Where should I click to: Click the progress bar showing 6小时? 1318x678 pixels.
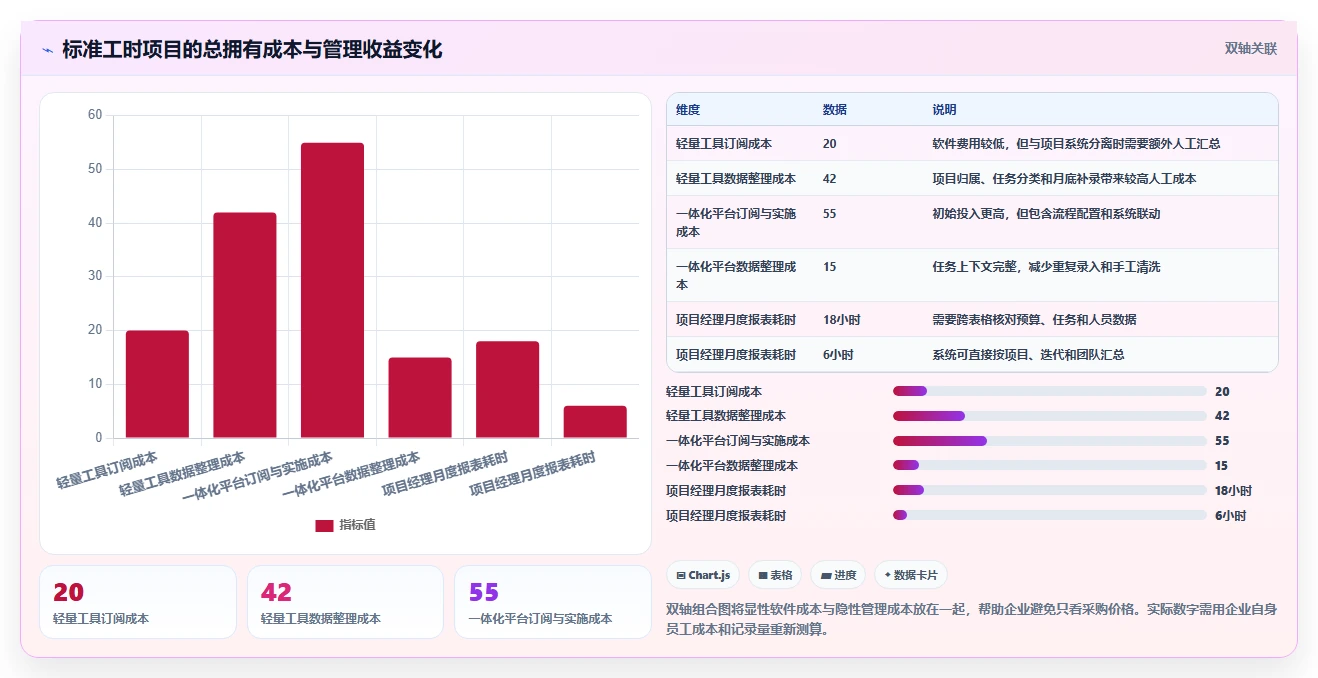click(x=1050, y=516)
